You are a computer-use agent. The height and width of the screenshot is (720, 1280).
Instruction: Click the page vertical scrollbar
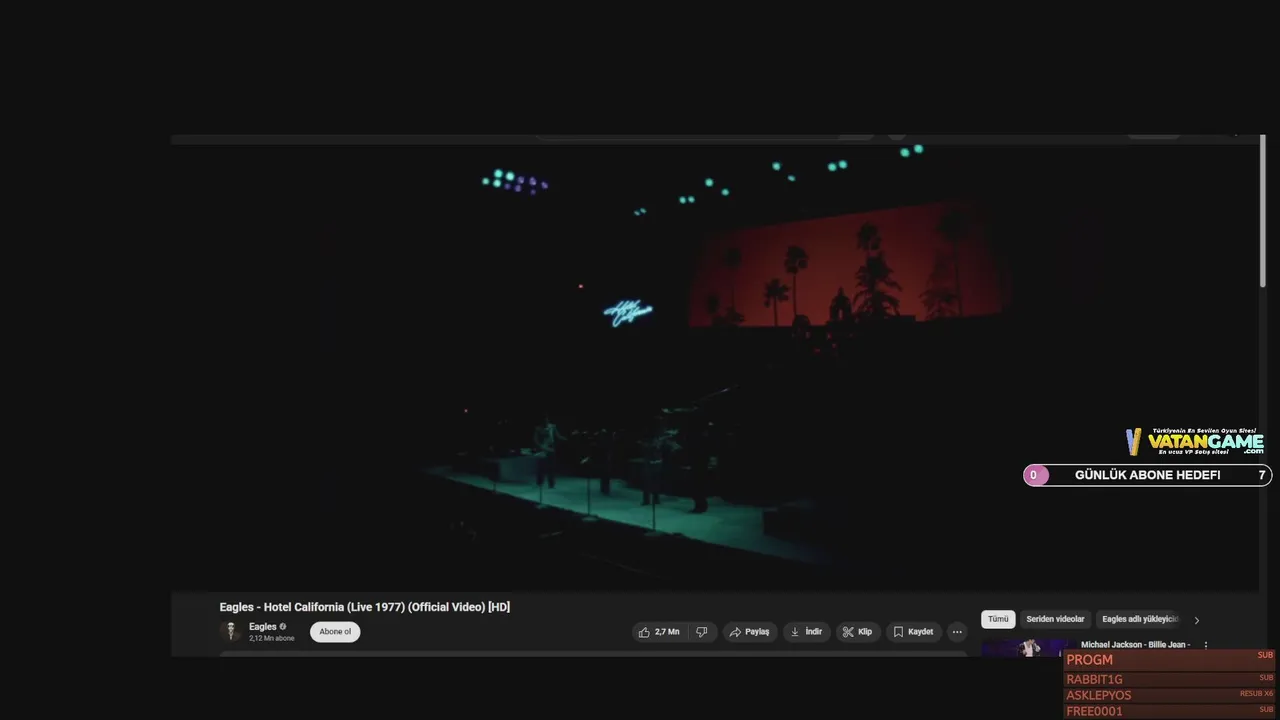1263,212
